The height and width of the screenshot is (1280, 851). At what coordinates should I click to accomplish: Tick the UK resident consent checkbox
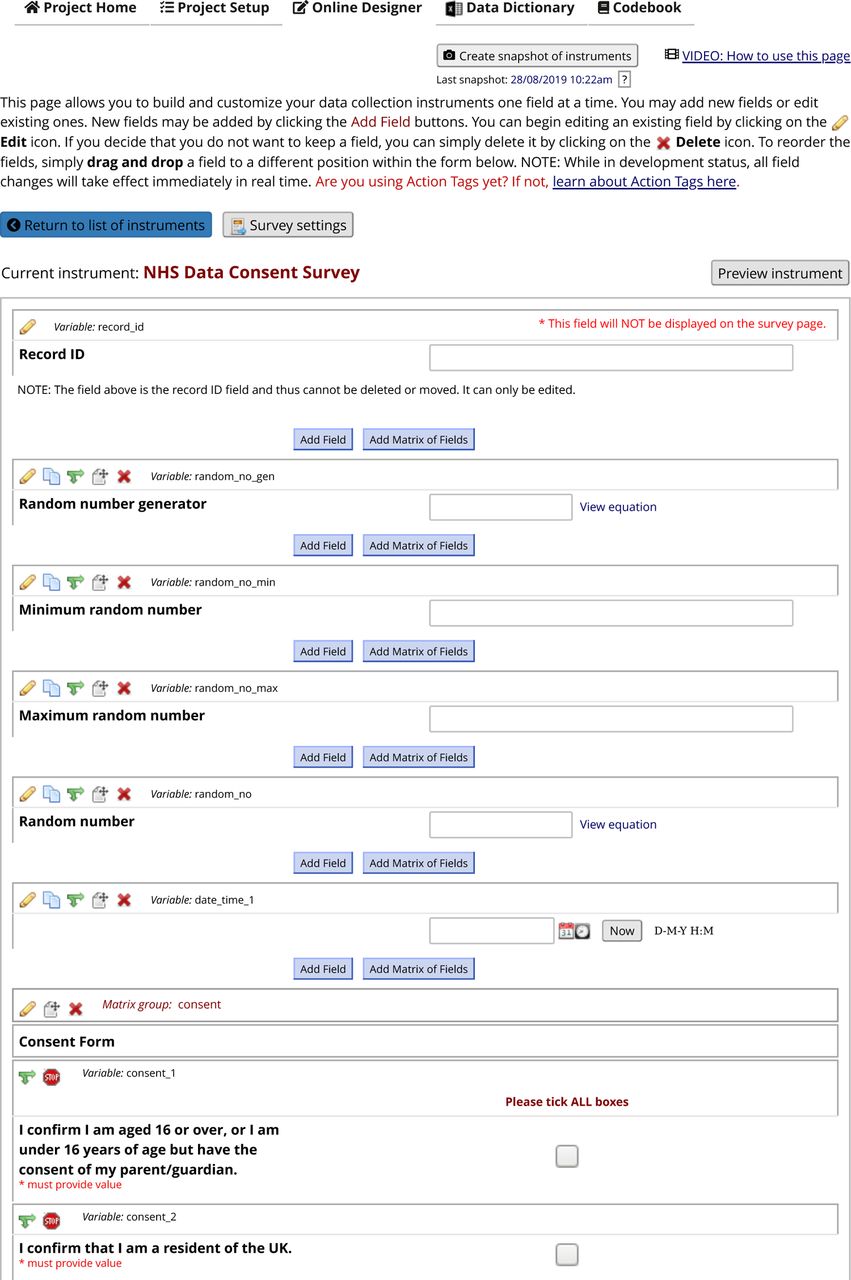[567, 1255]
